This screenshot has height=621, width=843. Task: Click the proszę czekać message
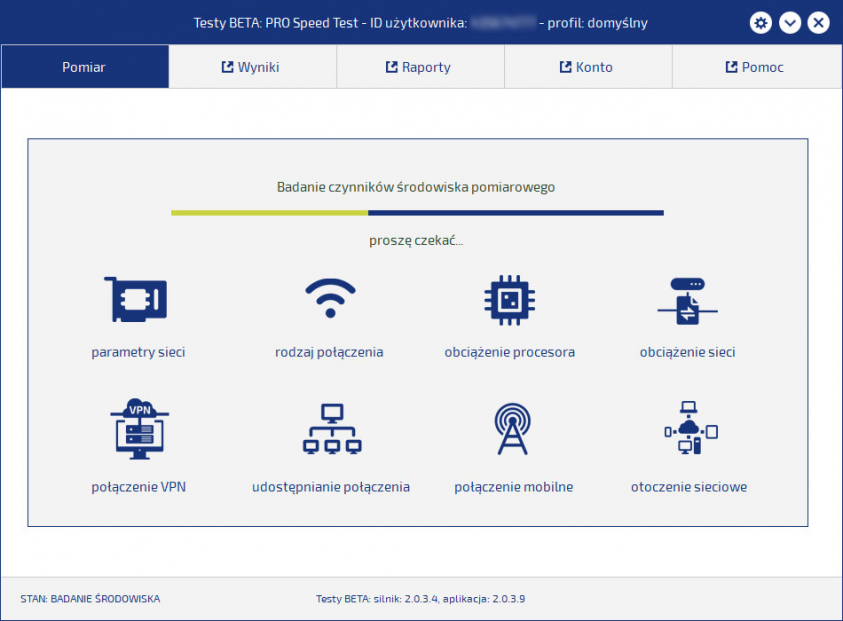click(417, 240)
